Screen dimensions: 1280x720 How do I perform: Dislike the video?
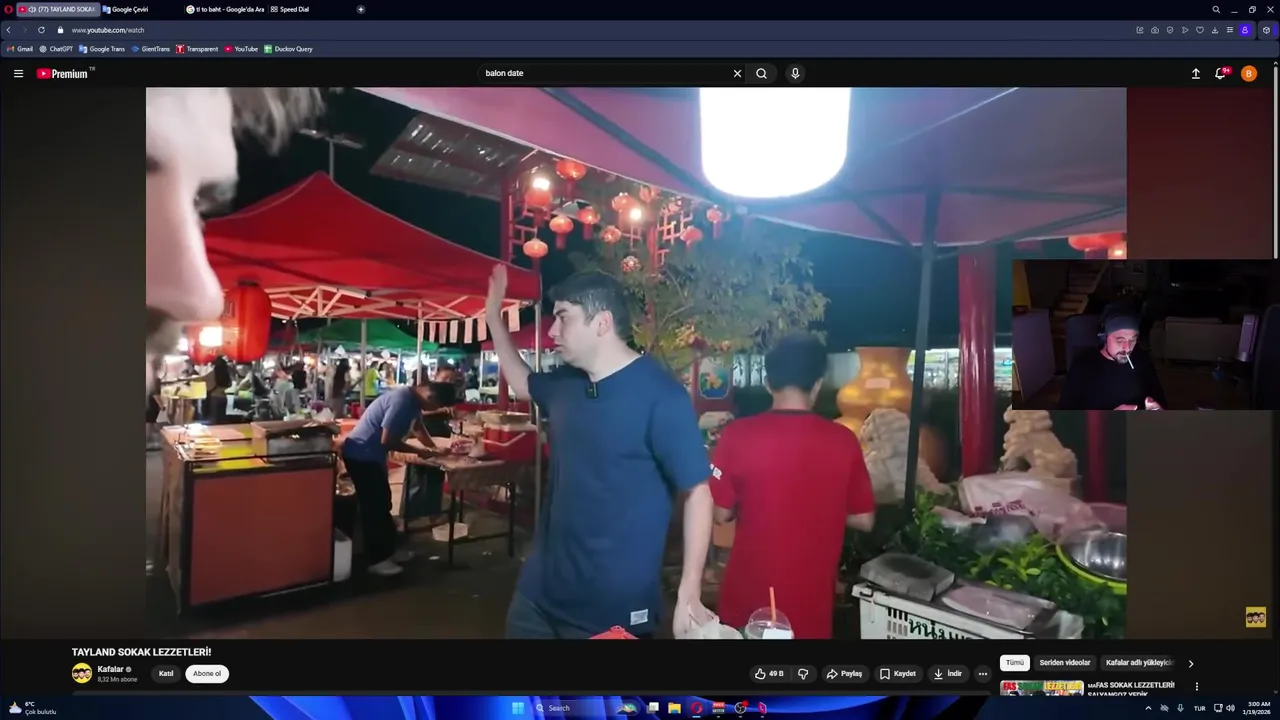click(x=803, y=674)
